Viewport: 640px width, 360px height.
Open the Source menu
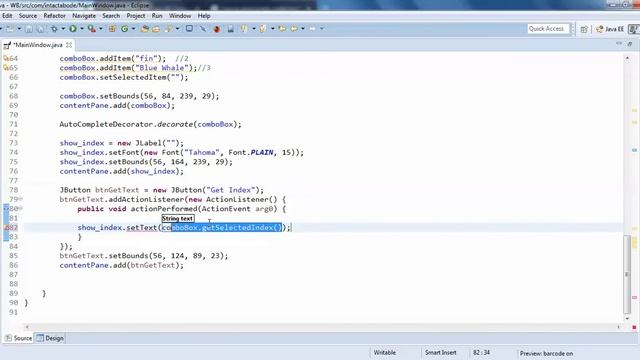28,16
